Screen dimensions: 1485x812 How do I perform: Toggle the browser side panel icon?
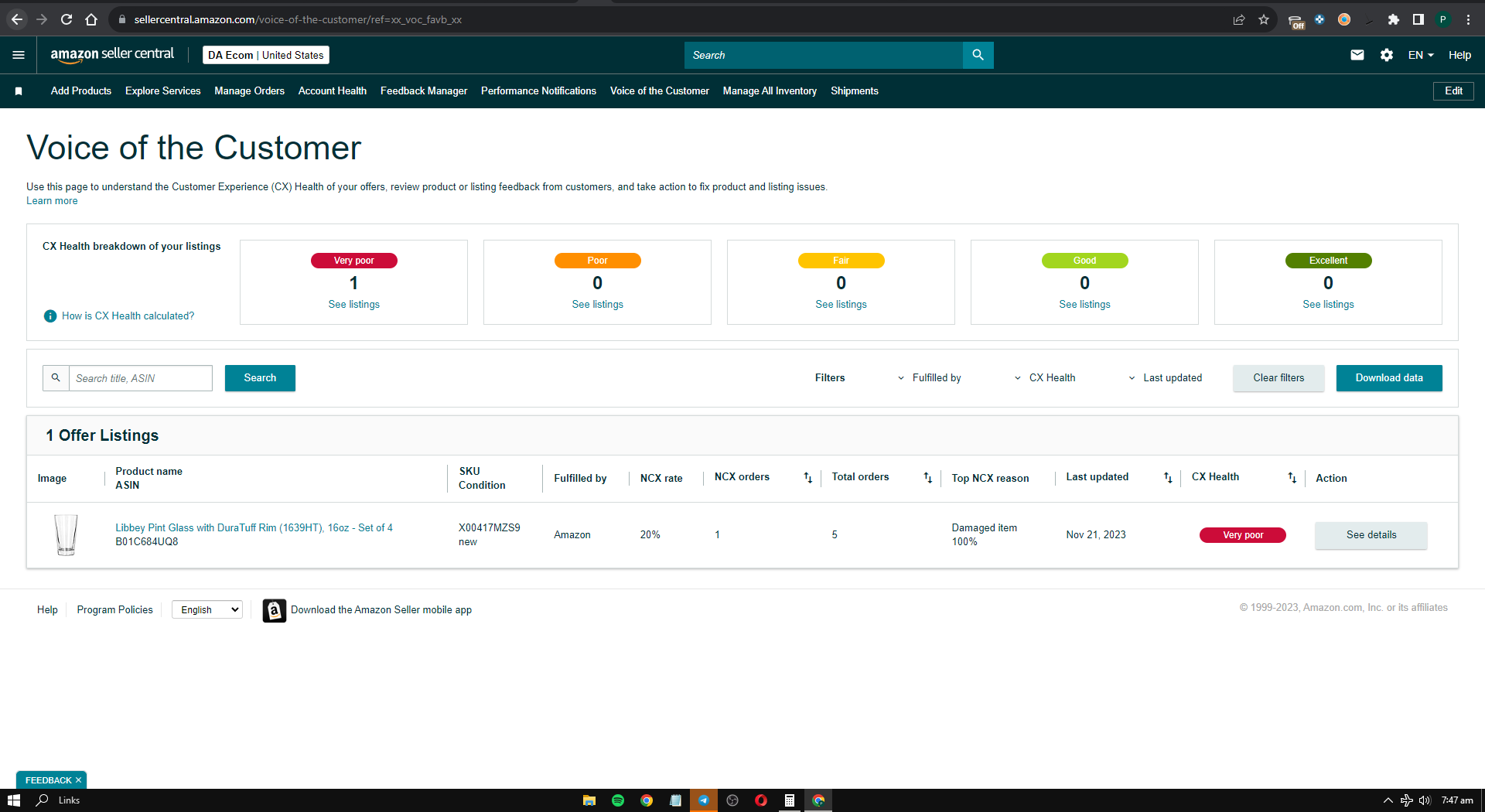click(x=1418, y=19)
